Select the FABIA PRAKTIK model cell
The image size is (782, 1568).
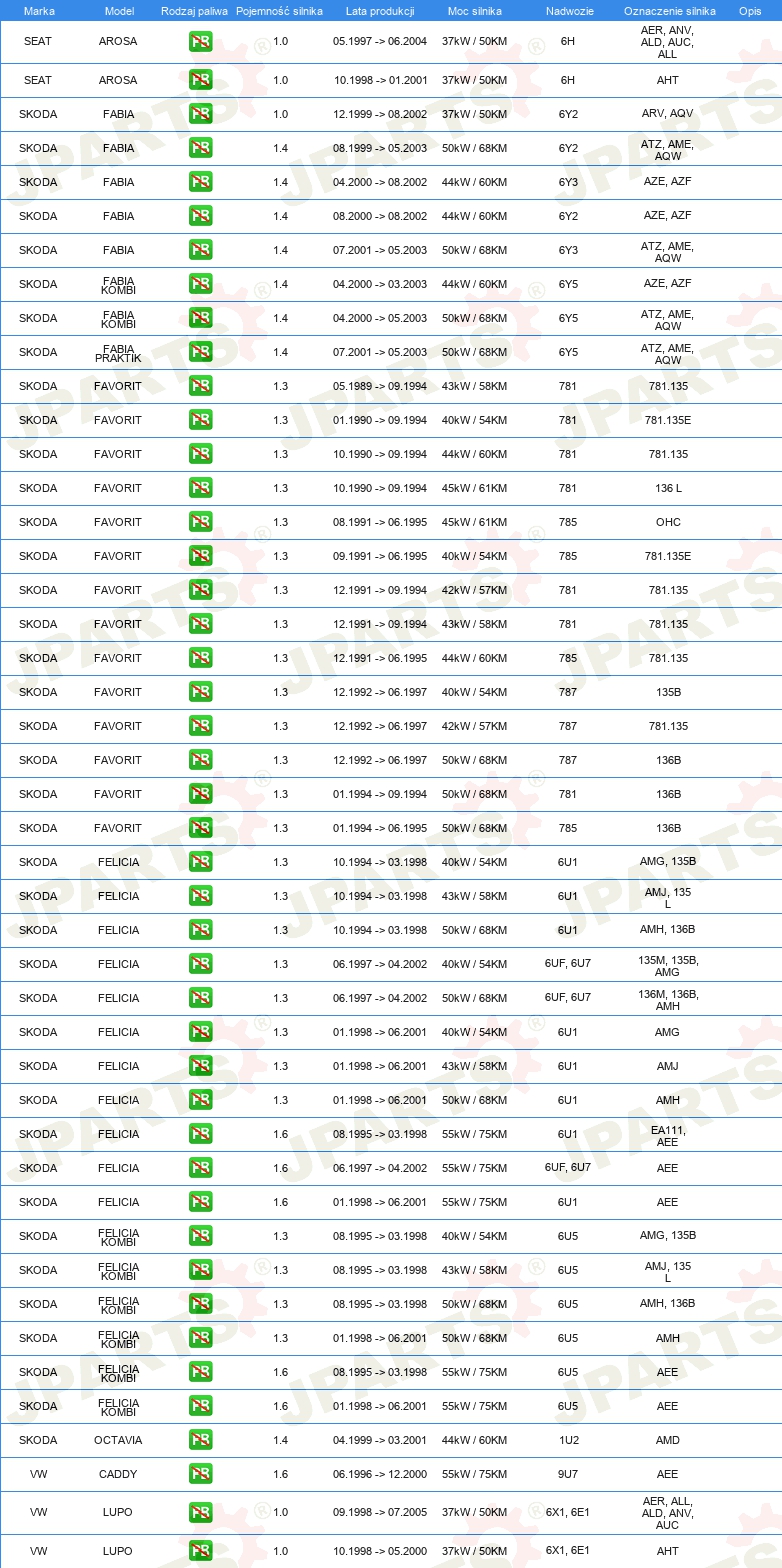point(118,352)
